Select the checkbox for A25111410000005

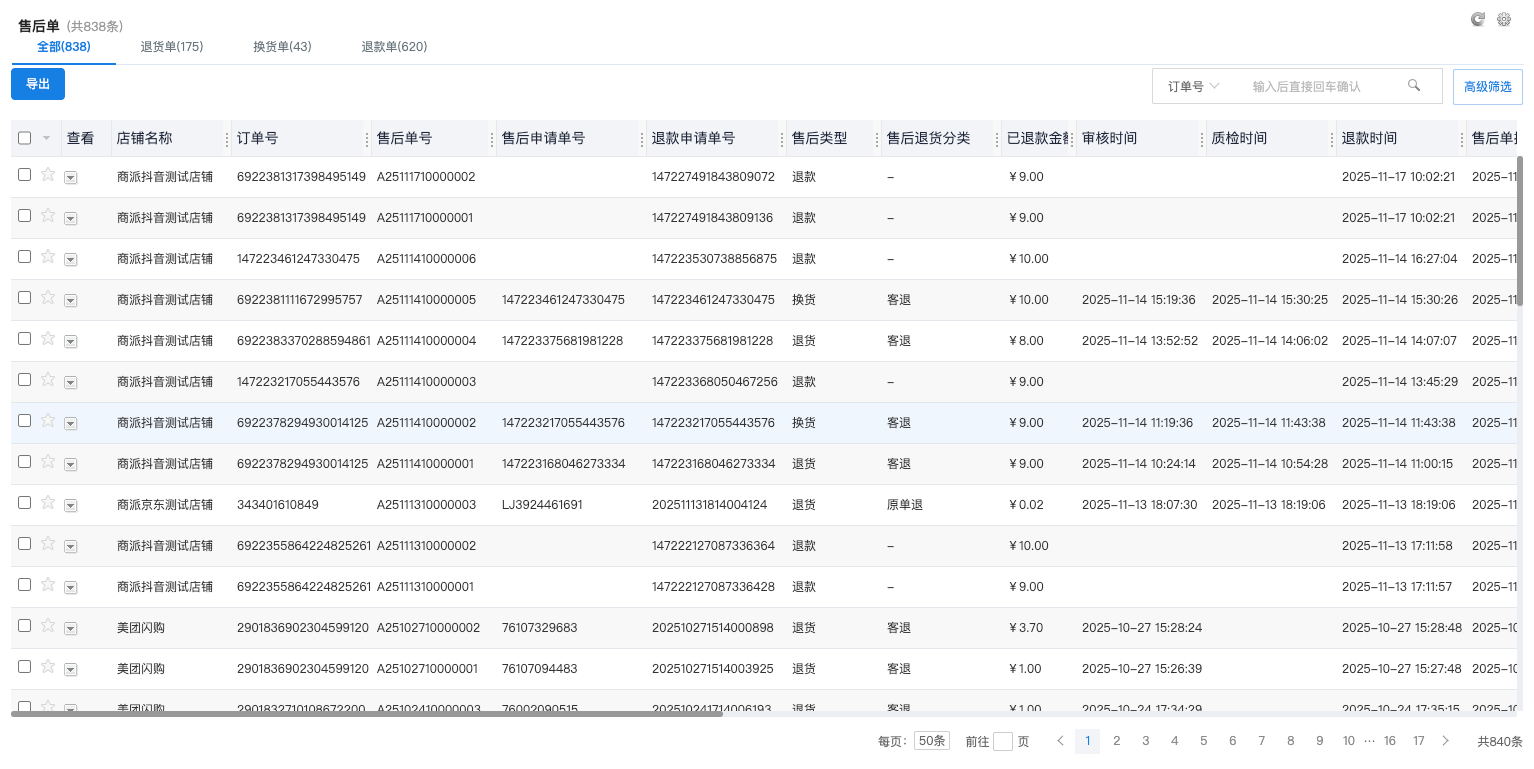pos(25,297)
